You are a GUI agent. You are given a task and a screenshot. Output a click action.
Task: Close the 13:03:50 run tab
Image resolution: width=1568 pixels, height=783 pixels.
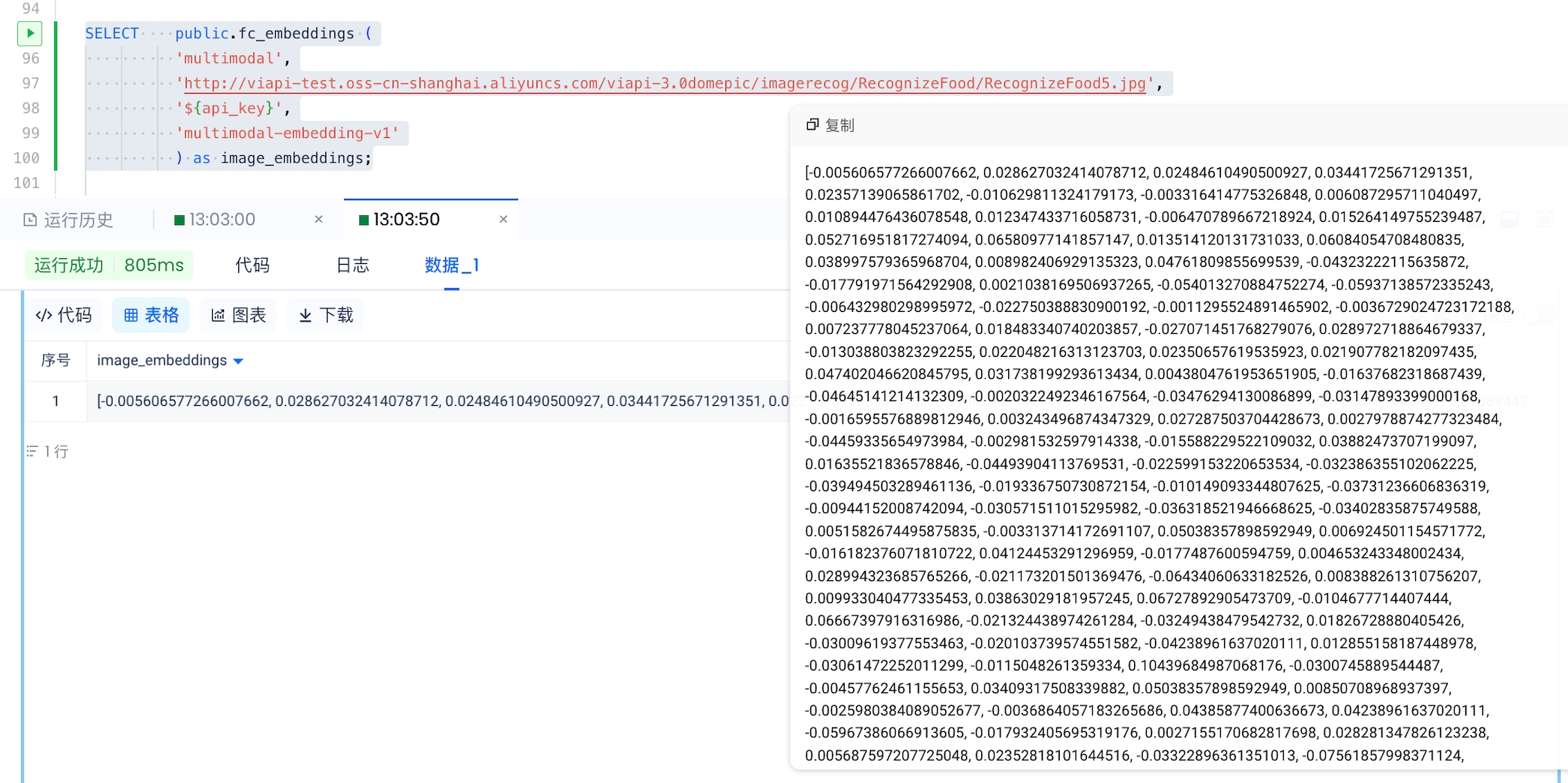point(503,219)
